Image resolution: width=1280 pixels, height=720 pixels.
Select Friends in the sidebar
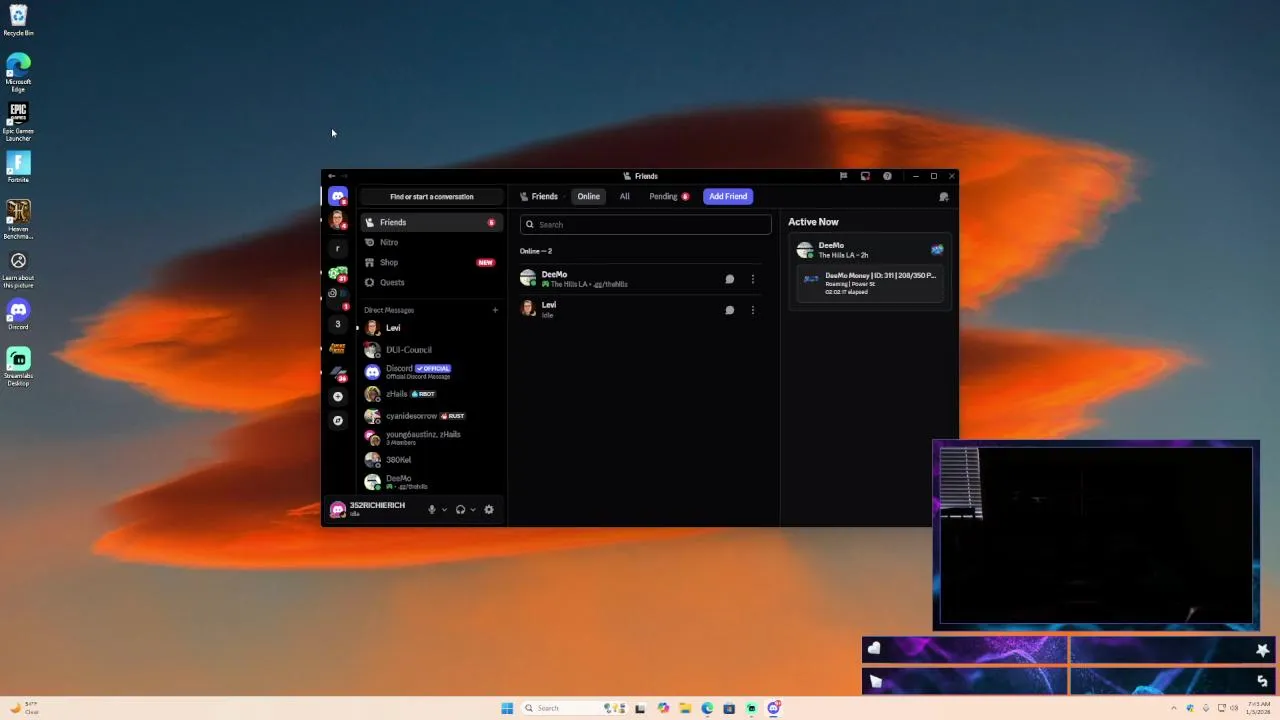tap(431, 222)
